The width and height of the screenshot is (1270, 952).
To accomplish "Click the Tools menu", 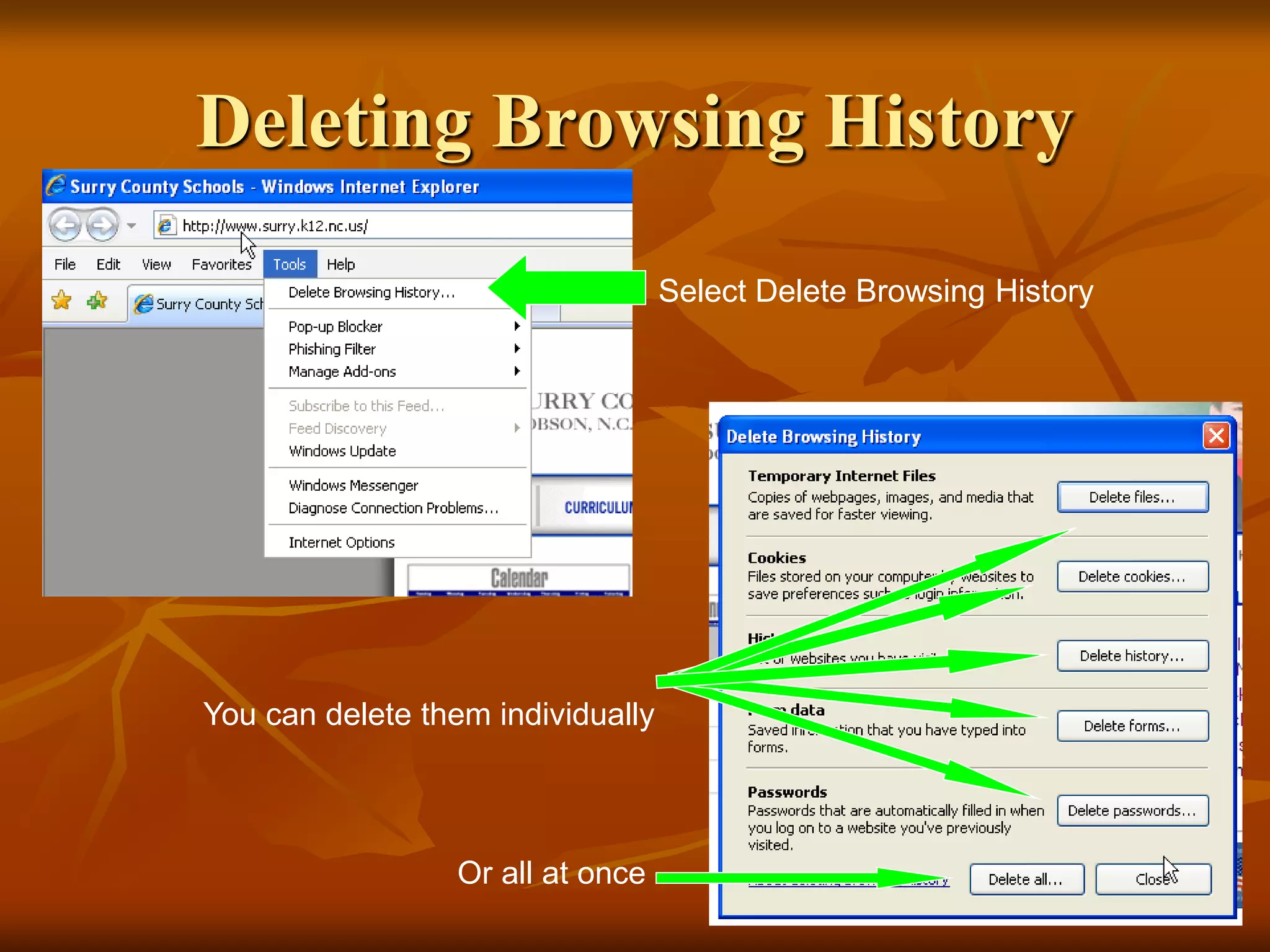I will point(290,265).
